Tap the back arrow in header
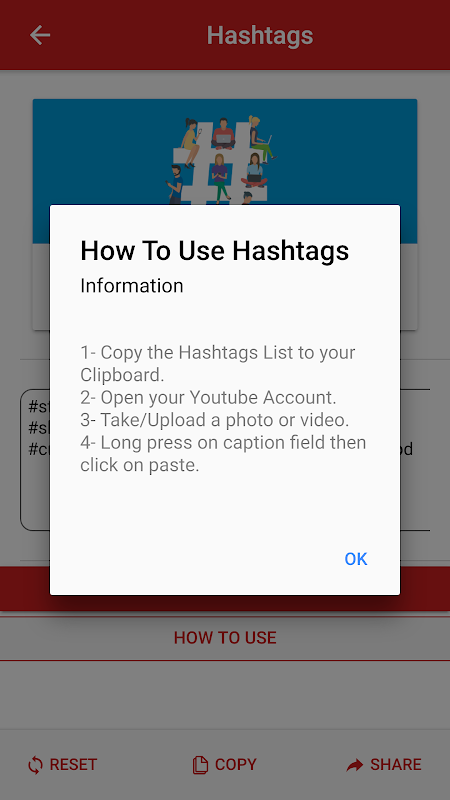This screenshot has height=800, width=450. [x=40, y=35]
